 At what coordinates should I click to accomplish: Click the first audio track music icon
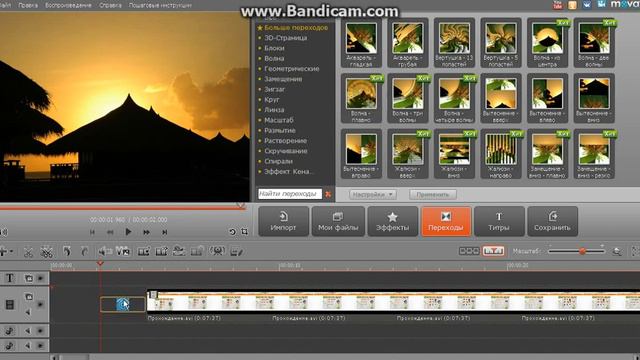(x=9, y=331)
